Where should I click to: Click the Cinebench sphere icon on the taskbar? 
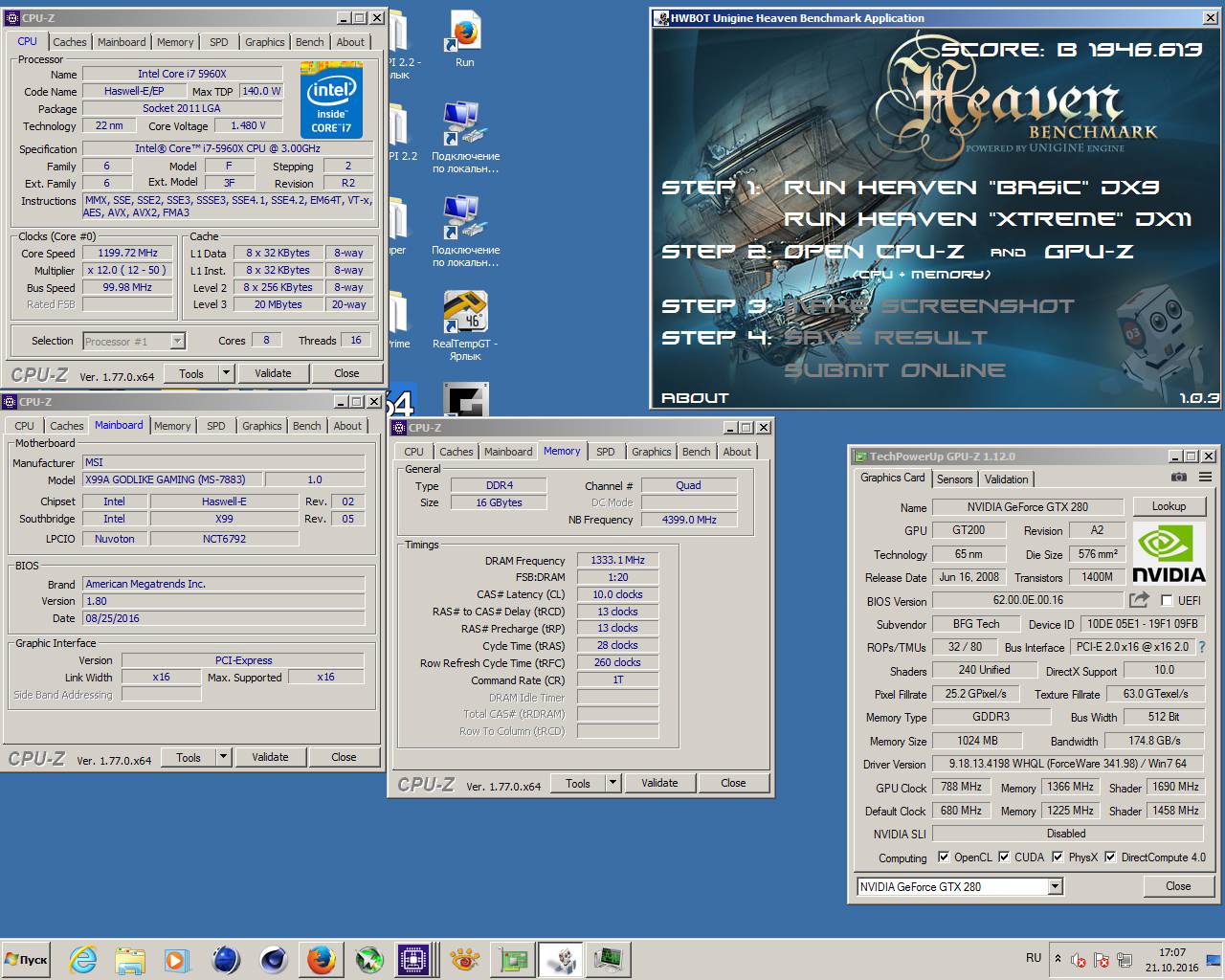(x=273, y=959)
